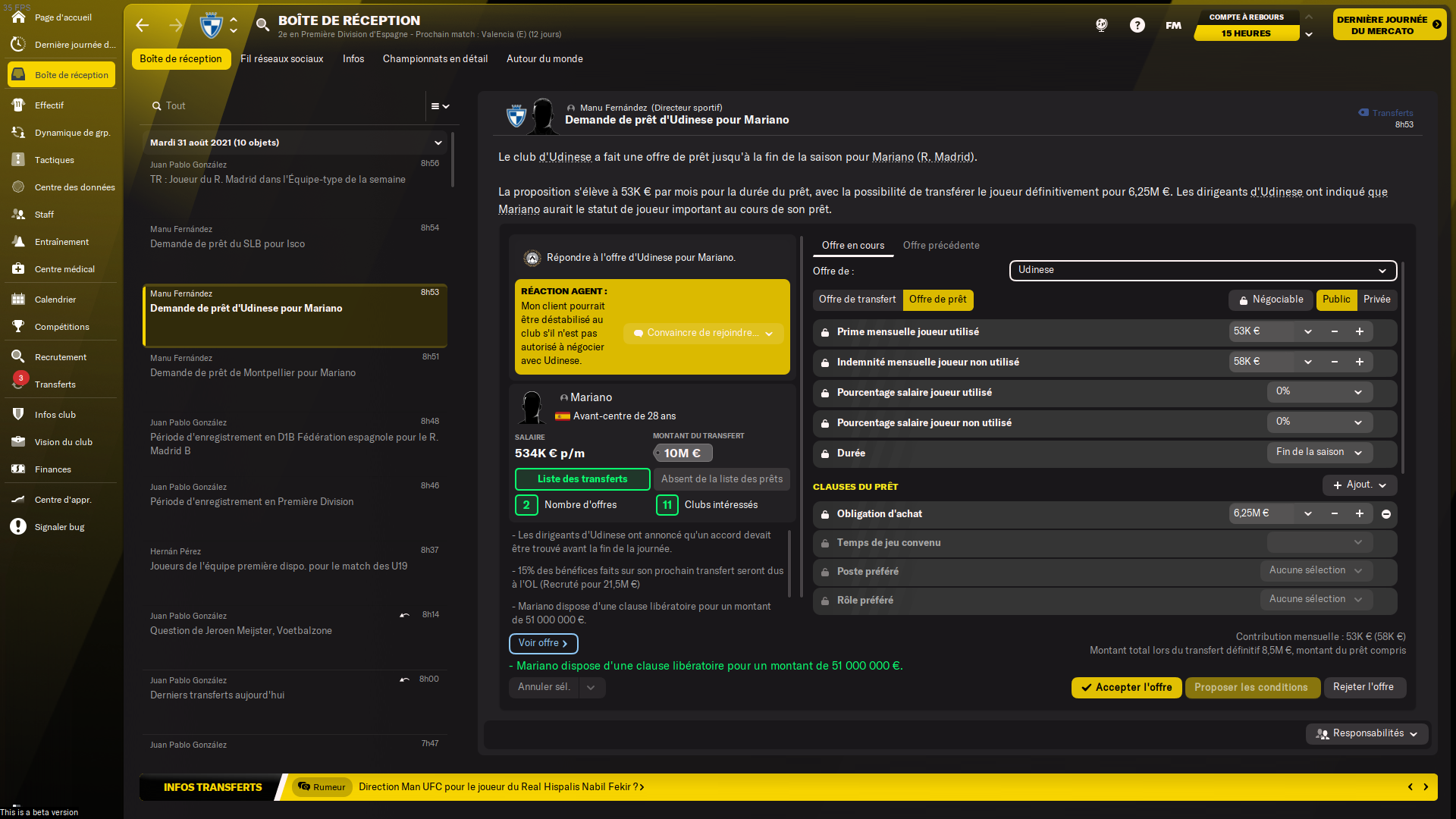Toggle lock on Prime mensuelle joueur utilisé
Image resolution: width=1456 pixels, height=819 pixels.
pyautogui.click(x=825, y=332)
